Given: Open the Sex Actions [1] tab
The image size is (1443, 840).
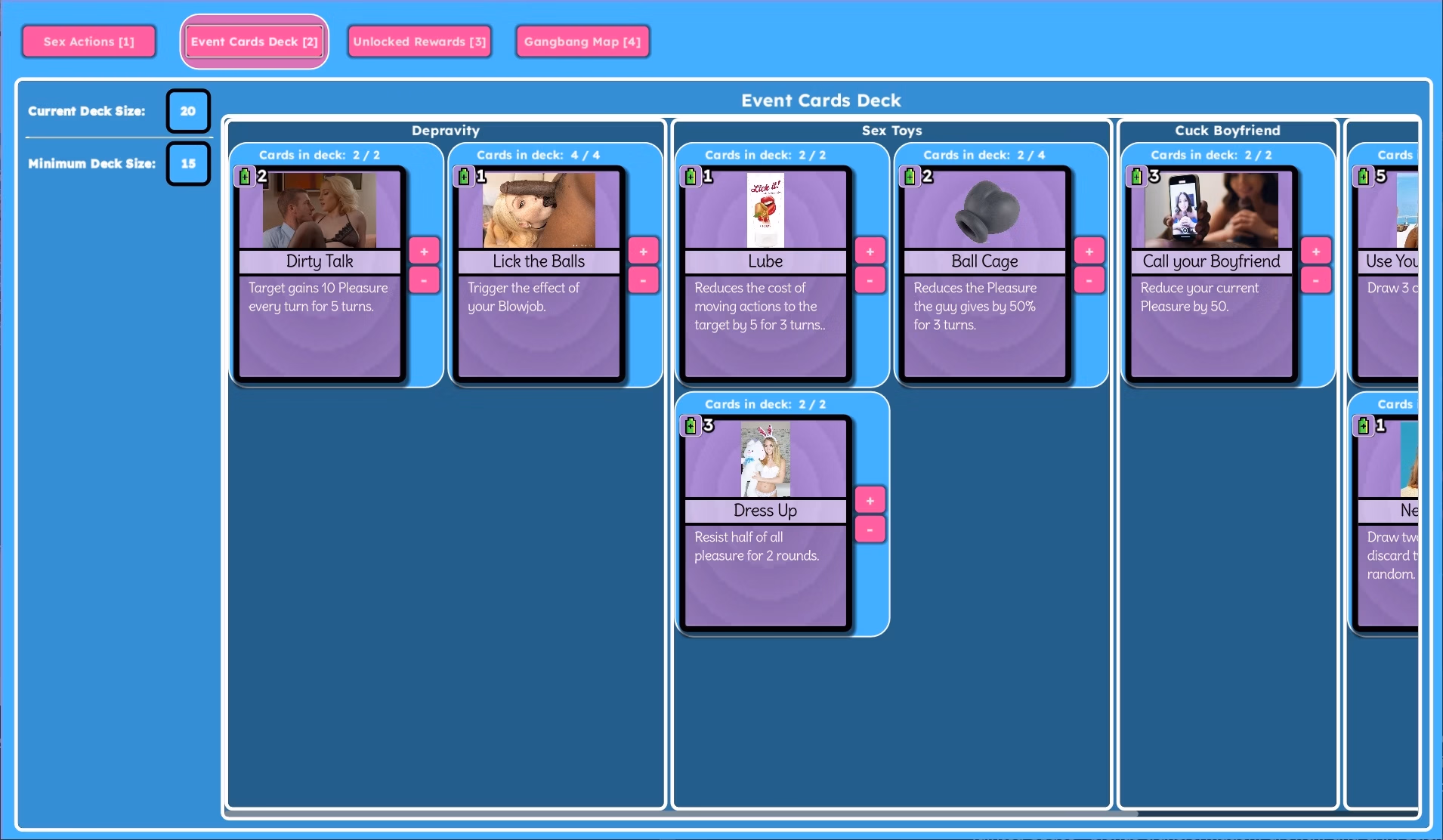Looking at the screenshot, I should 89,42.
